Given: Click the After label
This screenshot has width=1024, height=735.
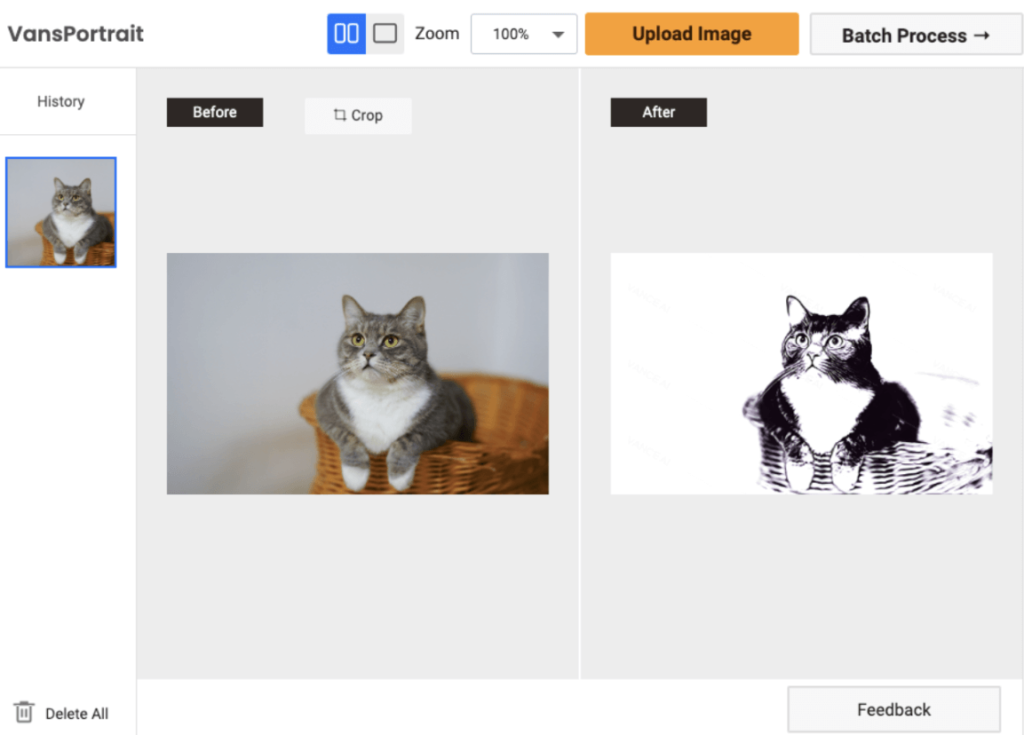Looking at the screenshot, I should (658, 112).
